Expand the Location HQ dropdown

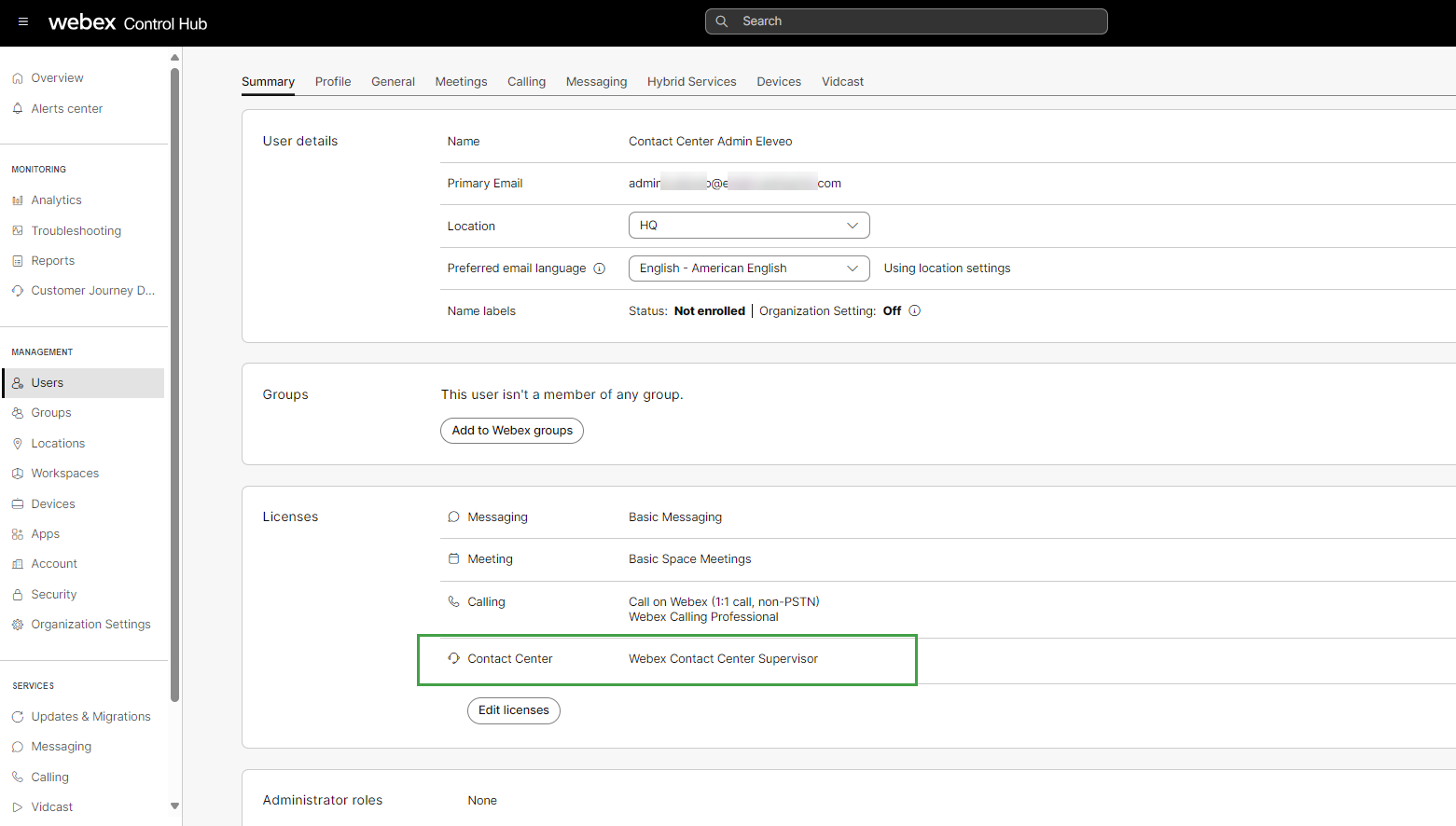[x=749, y=226]
